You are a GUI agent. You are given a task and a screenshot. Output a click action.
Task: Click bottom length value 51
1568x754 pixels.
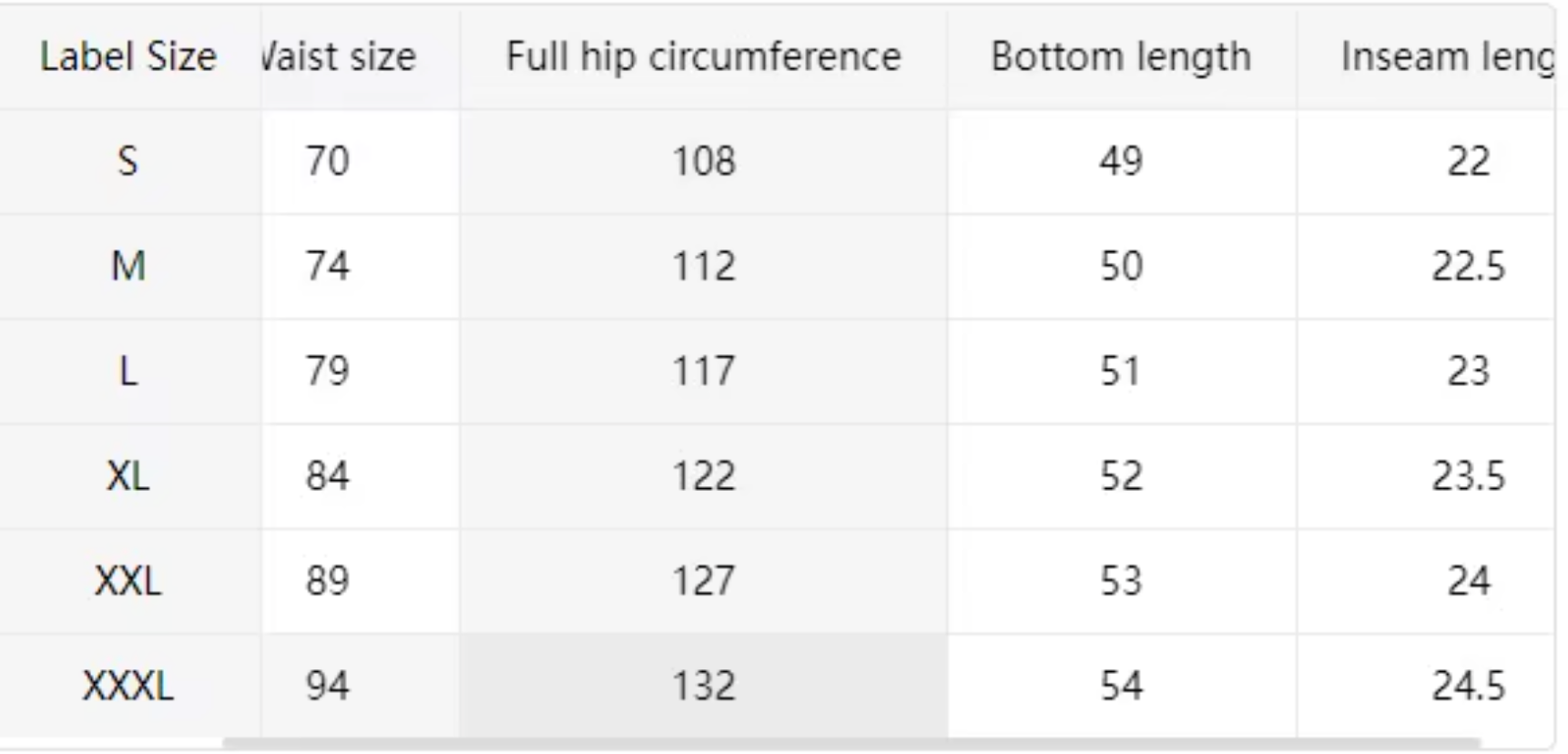(x=1121, y=372)
